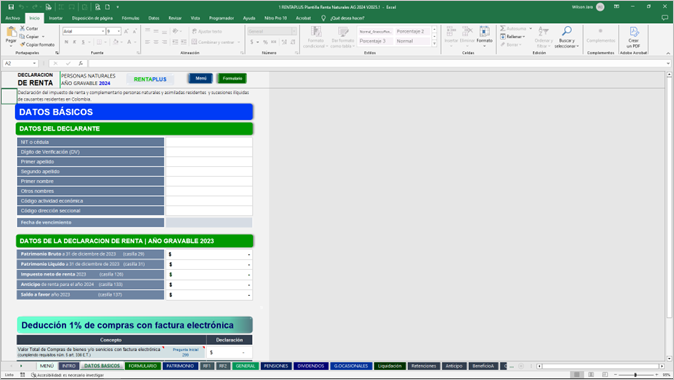The image size is (674, 380).
Task: Click the percent style icon
Action: [265, 42]
